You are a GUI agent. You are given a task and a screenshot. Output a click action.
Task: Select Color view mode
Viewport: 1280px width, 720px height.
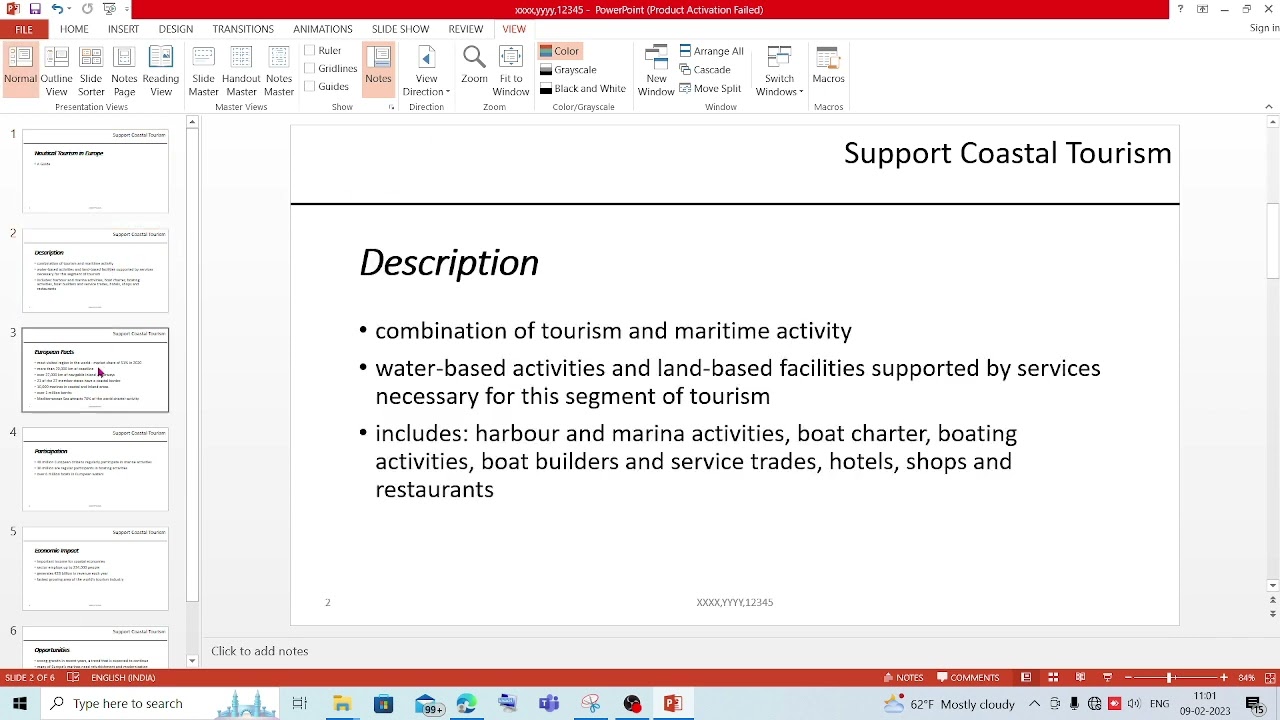(x=559, y=51)
